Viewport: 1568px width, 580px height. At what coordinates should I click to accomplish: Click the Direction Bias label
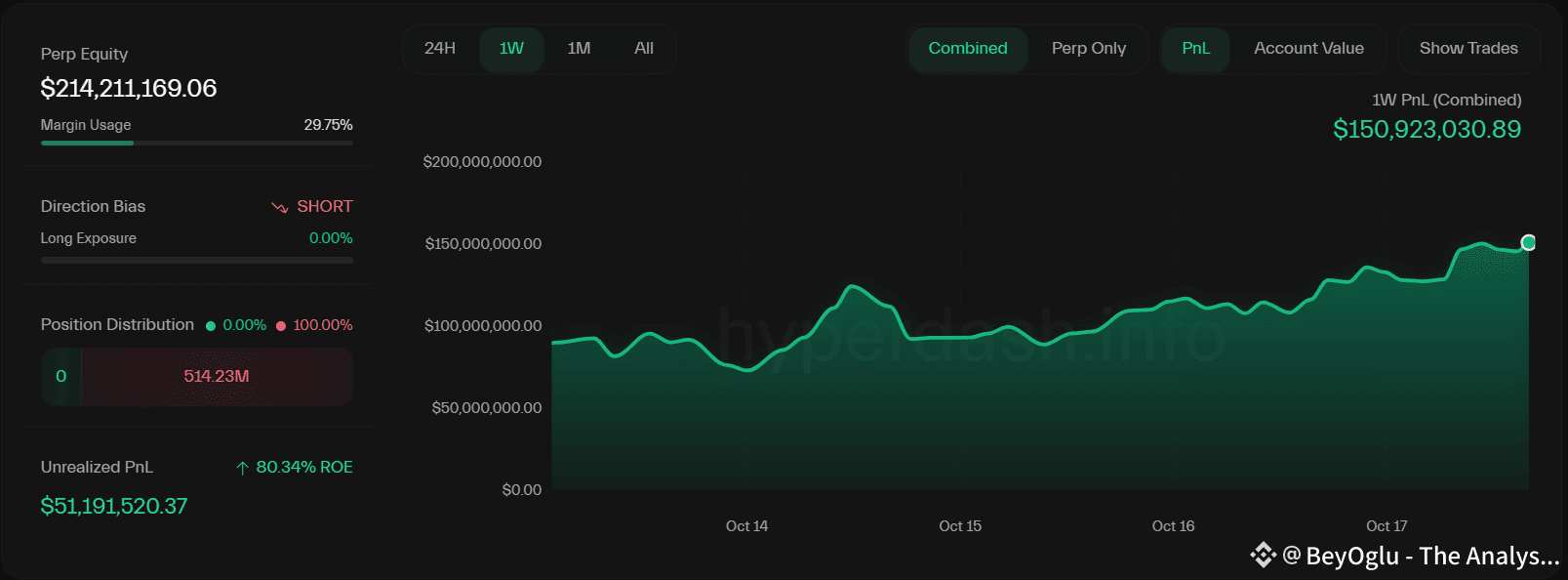coord(93,206)
